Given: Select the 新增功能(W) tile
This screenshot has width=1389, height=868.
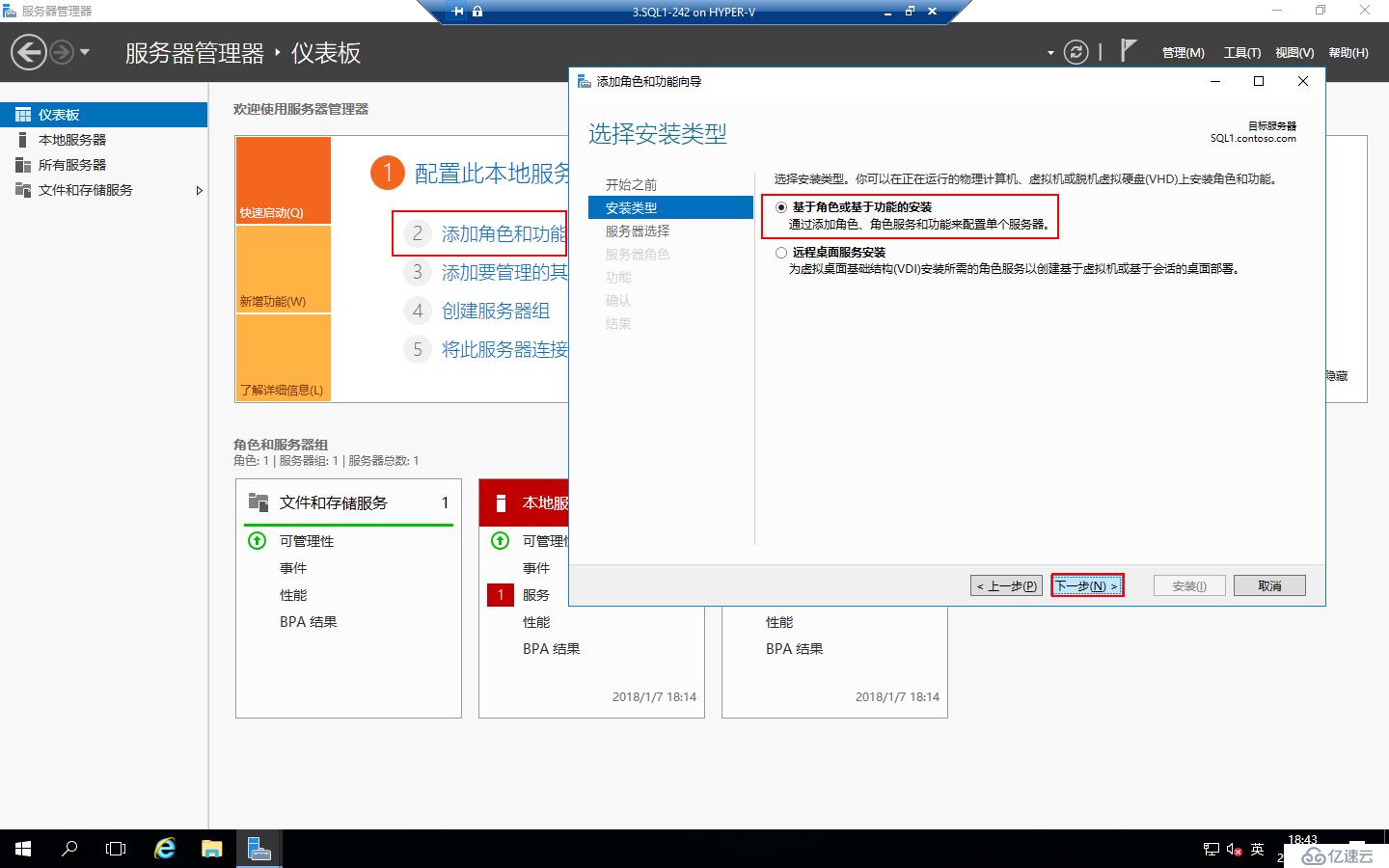Looking at the screenshot, I should coord(284,269).
